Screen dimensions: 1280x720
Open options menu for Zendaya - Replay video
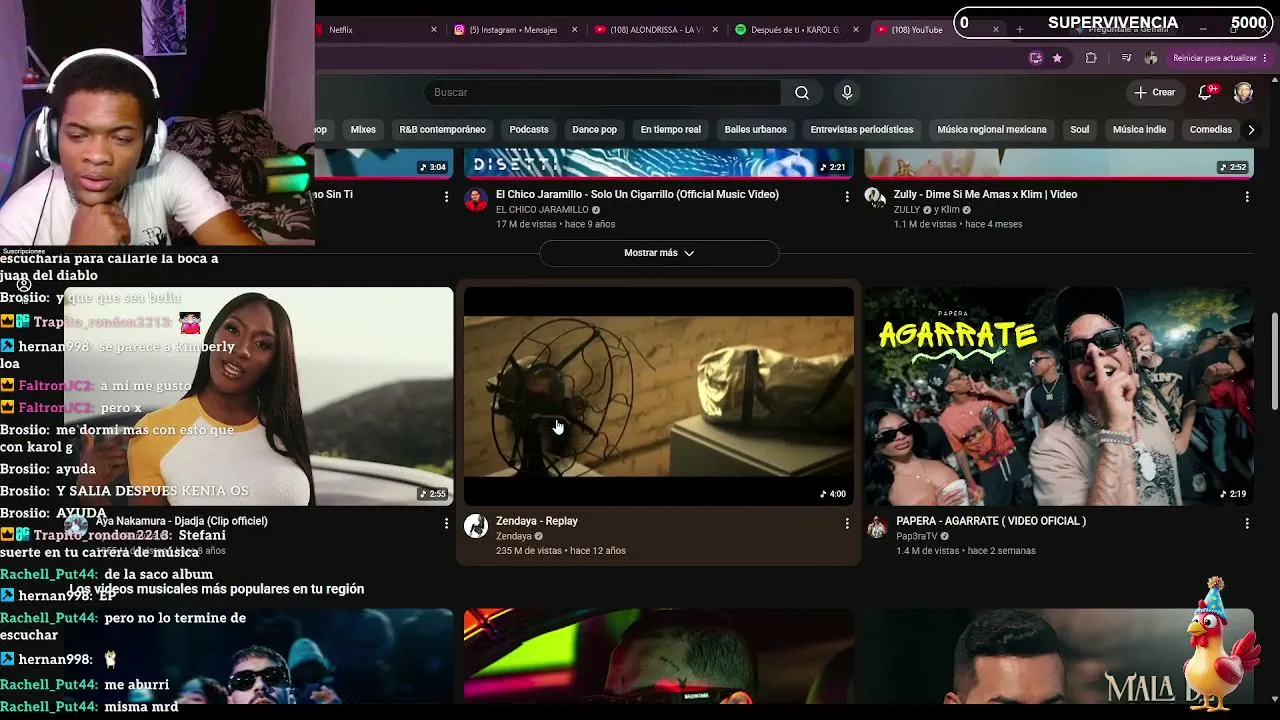click(847, 523)
